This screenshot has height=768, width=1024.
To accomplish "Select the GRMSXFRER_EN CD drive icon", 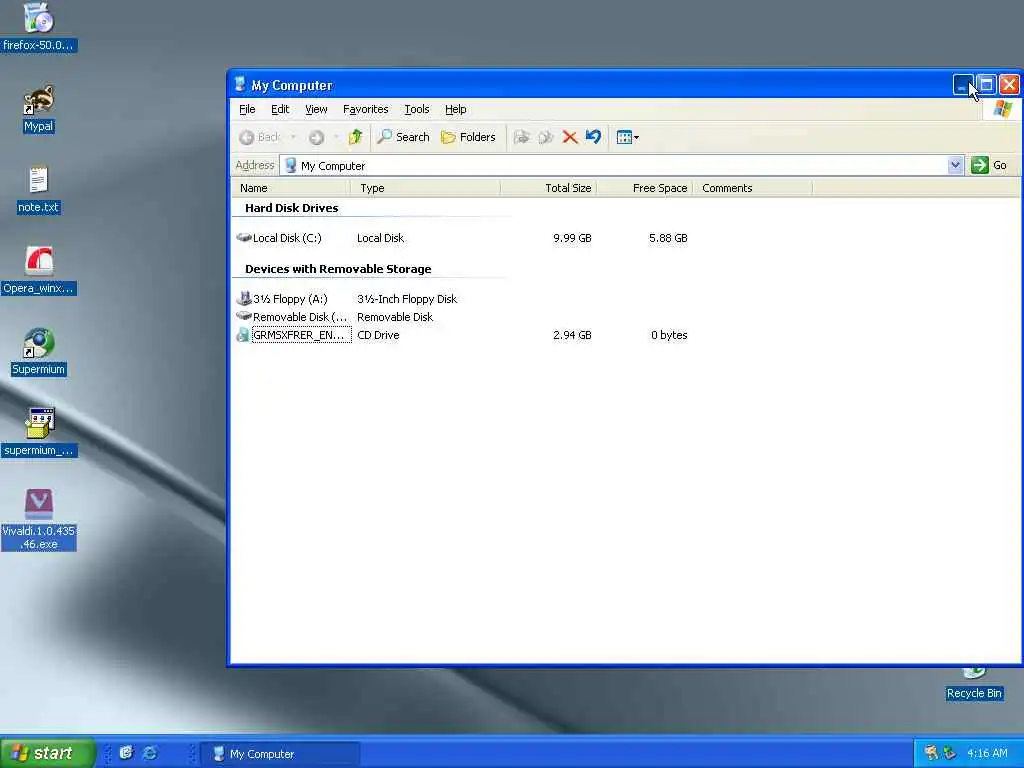I will 243,335.
